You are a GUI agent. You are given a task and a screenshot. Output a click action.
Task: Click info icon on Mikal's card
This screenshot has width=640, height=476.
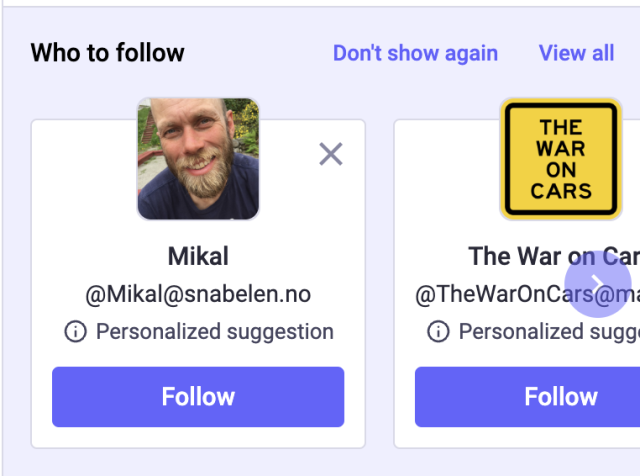(x=75, y=332)
